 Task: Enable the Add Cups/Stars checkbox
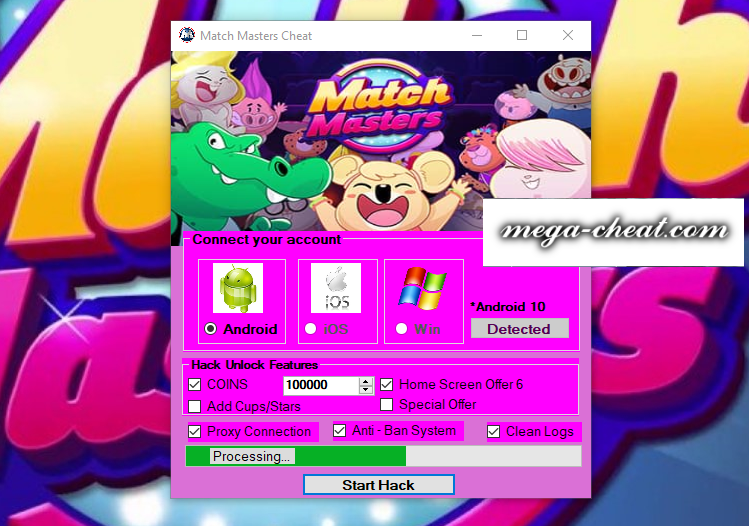194,407
